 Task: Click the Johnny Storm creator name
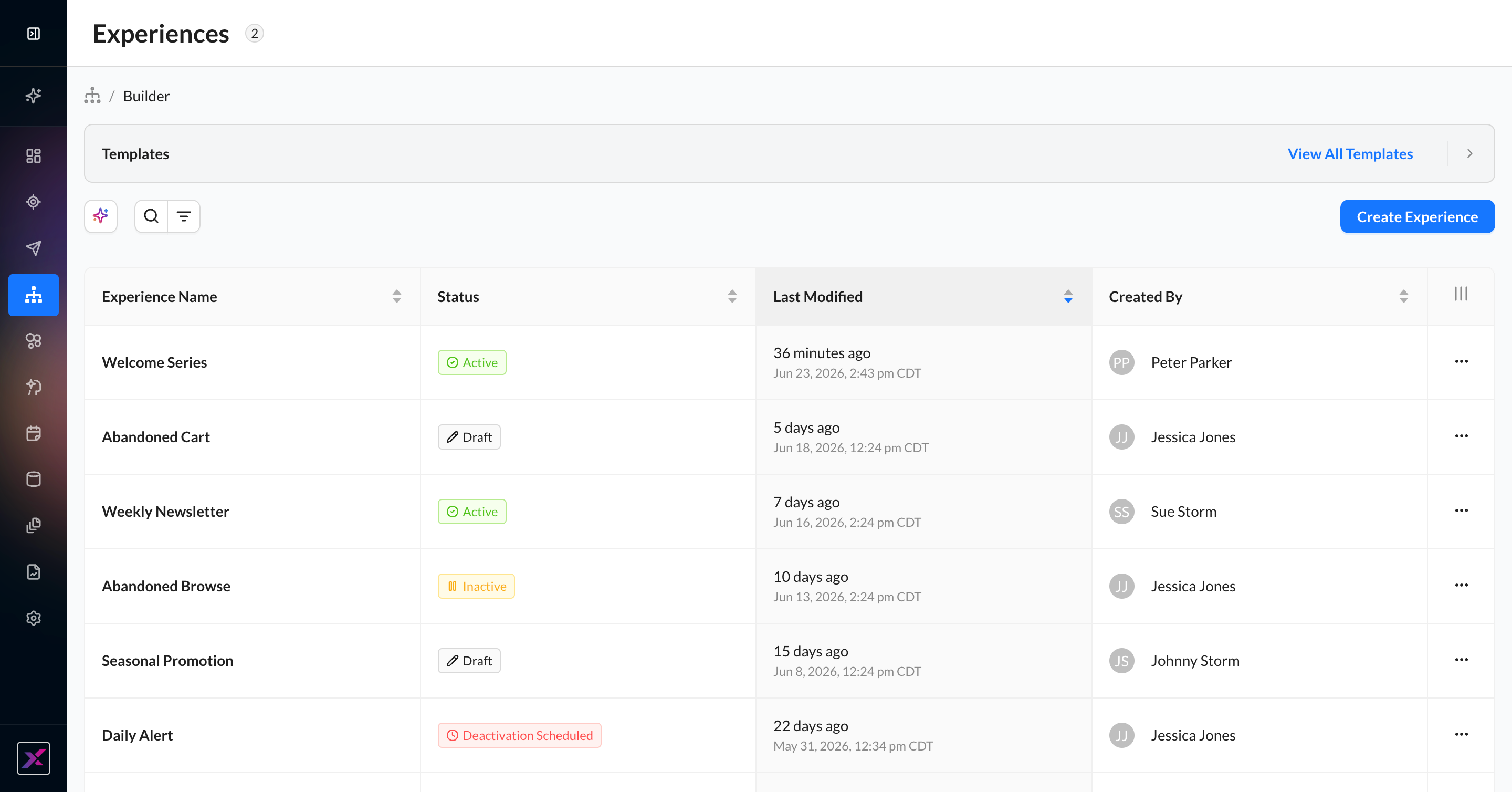pos(1195,661)
